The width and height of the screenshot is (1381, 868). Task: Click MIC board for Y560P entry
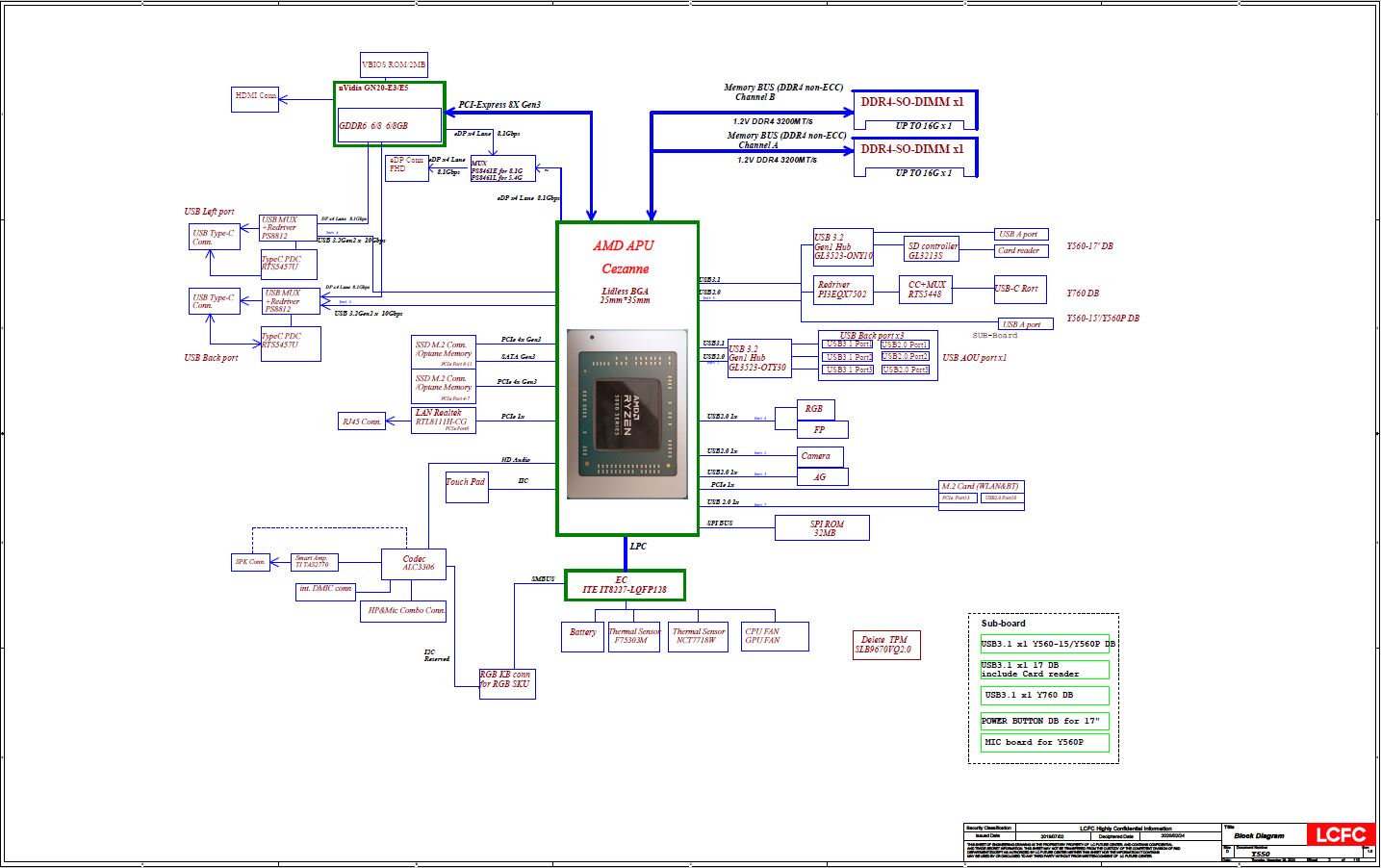click(x=1044, y=743)
